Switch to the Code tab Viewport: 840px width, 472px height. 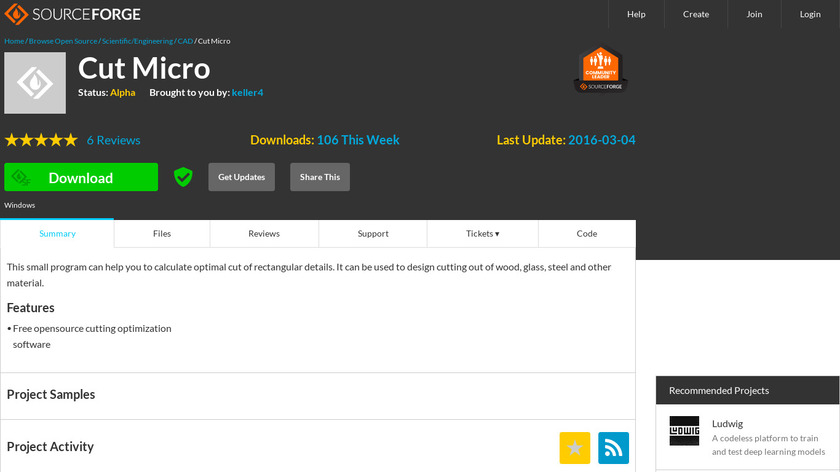coord(587,234)
